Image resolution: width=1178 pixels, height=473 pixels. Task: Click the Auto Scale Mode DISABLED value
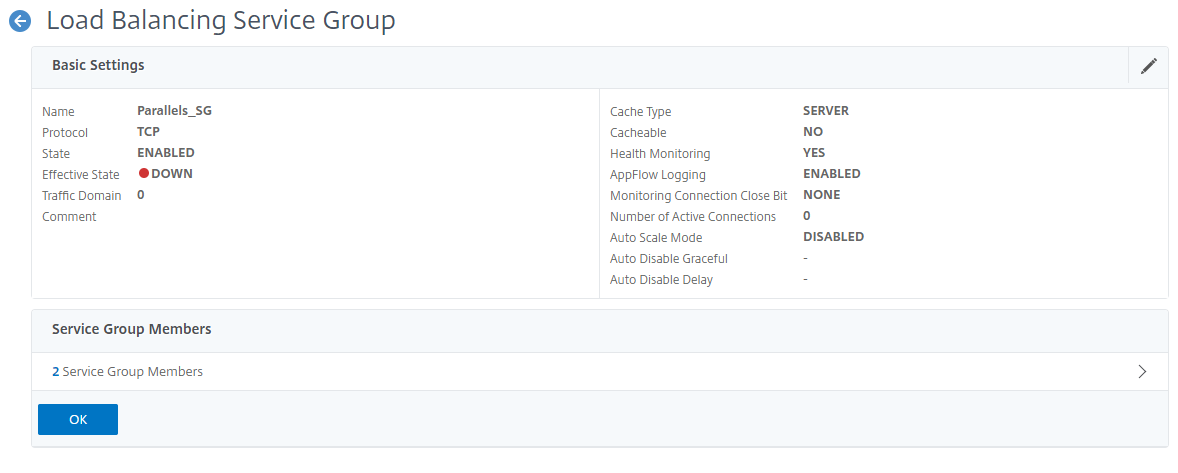[x=833, y=237]
